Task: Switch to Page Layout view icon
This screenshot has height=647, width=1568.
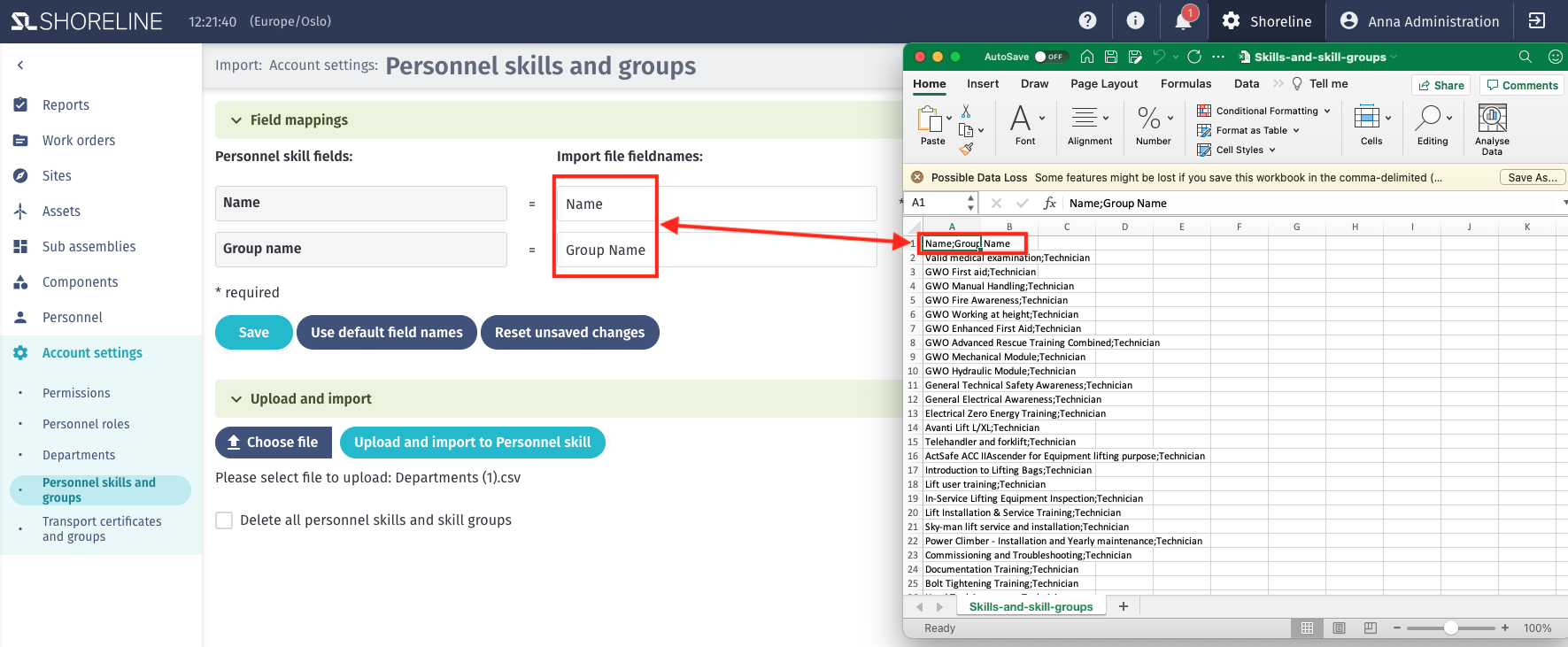Action: pos(1339,628)
